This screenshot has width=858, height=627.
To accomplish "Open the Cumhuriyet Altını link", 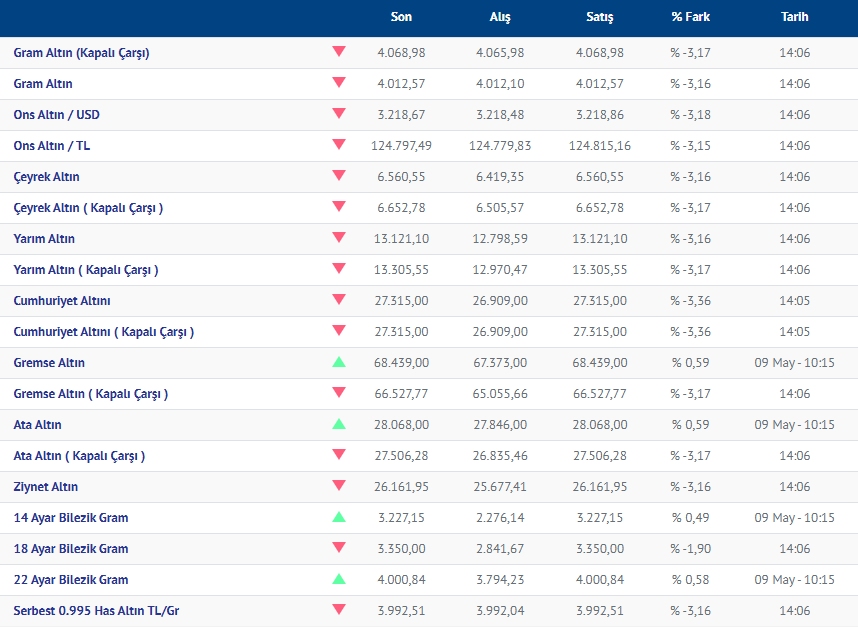I will tap(62, 301).
